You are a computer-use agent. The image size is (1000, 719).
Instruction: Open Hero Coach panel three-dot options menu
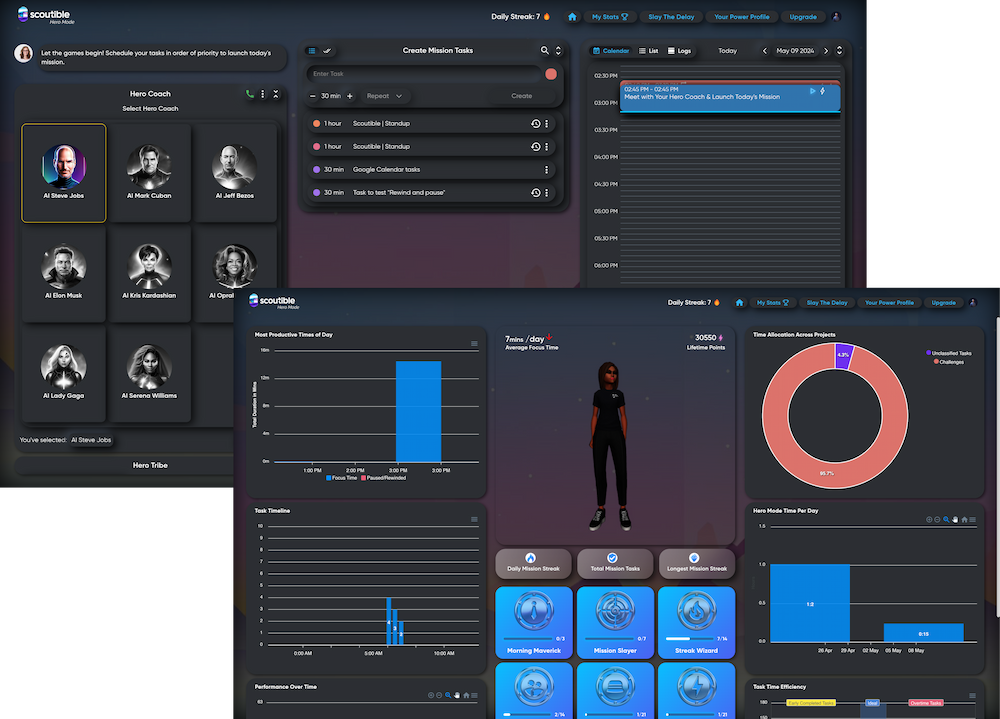tap(263, 94)
